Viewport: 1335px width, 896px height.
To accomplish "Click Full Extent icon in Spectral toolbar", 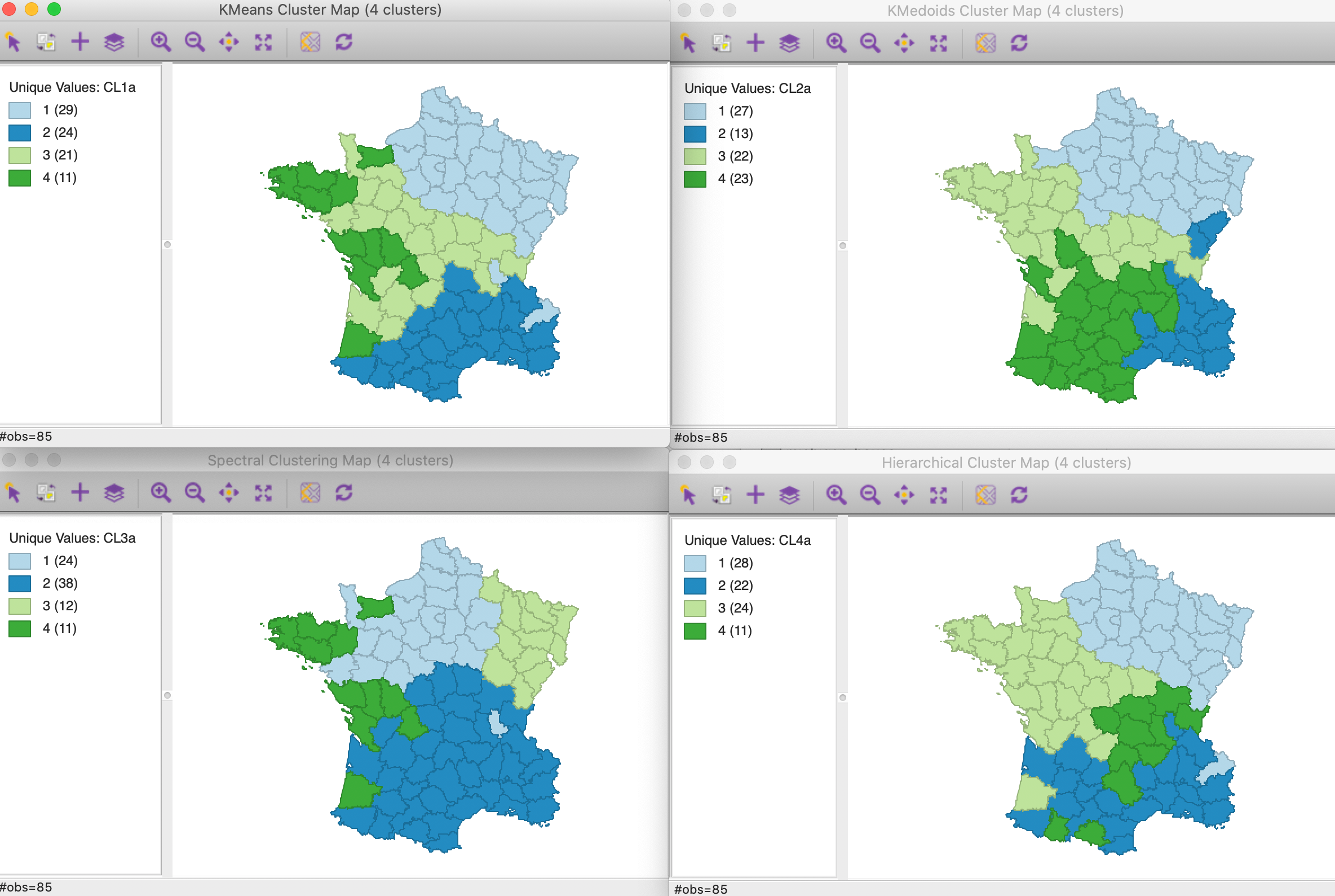I will tap(263, 493).
